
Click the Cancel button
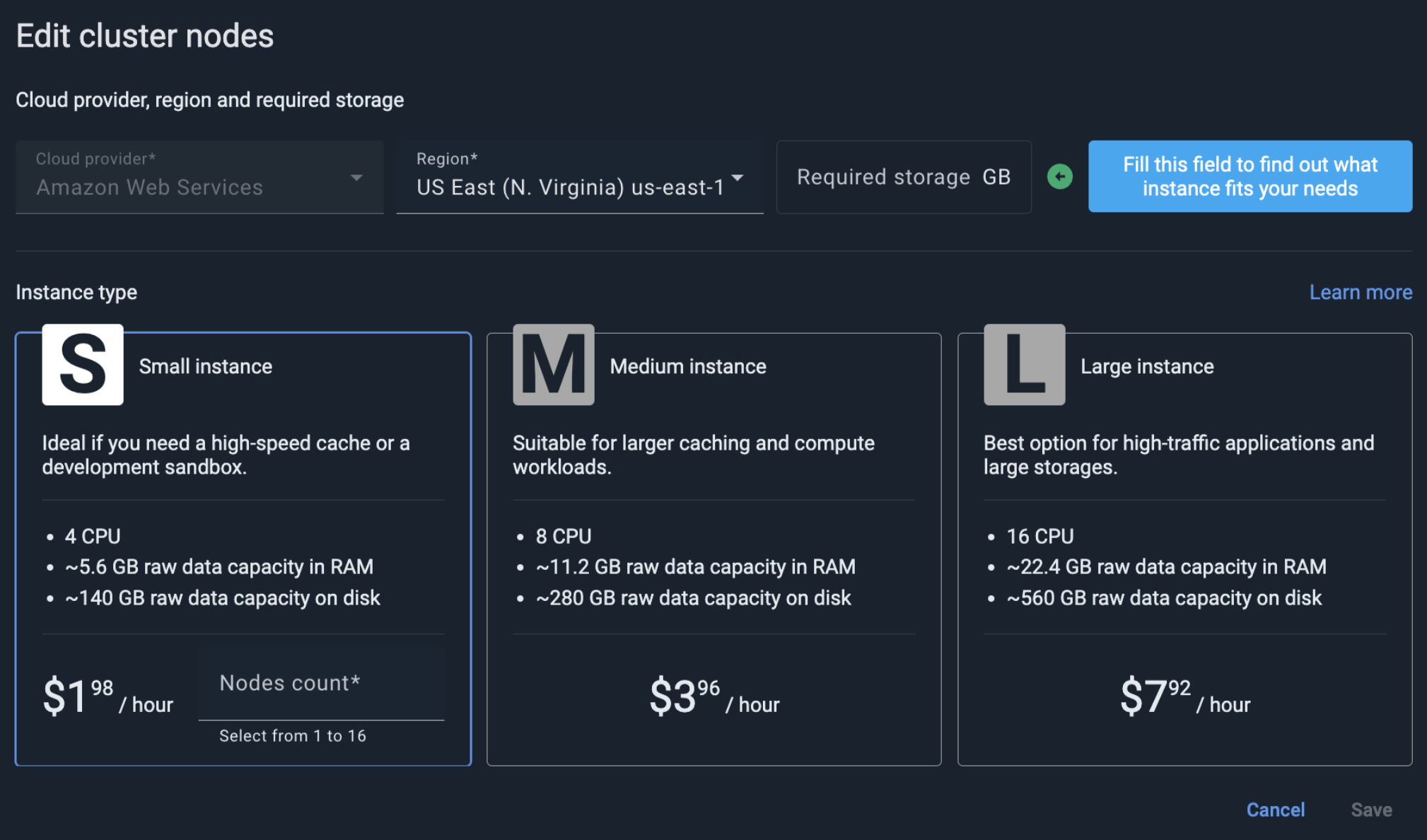point(1276,810)
